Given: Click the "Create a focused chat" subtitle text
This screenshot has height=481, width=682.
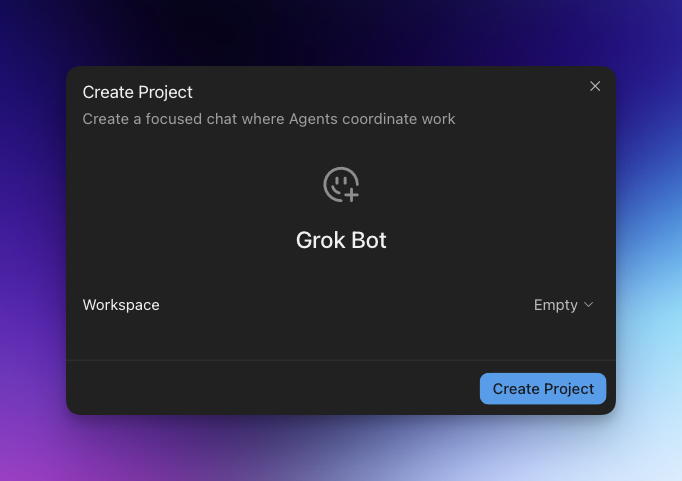Looking at the screenshot, I should (x=269, y=119).
